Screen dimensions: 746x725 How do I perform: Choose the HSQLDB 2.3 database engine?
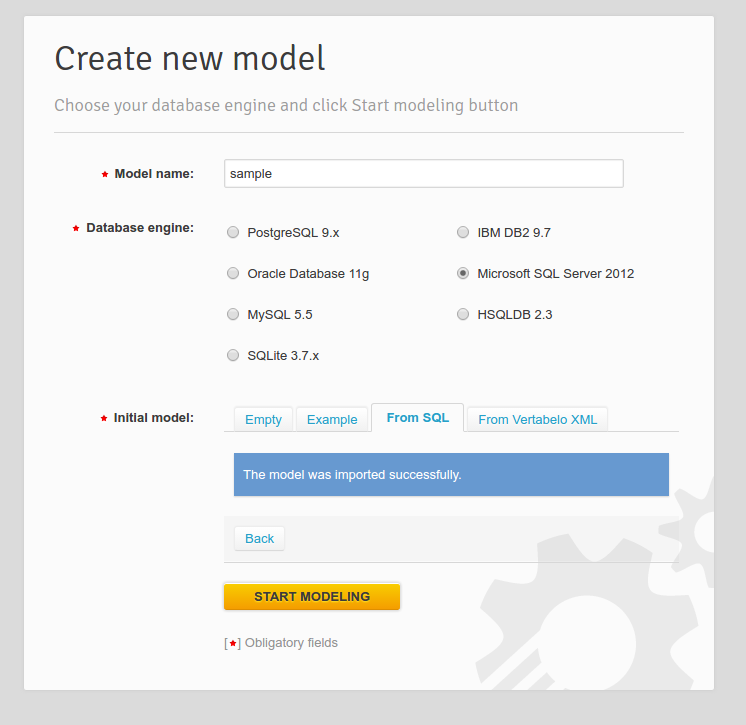point(462,314)
